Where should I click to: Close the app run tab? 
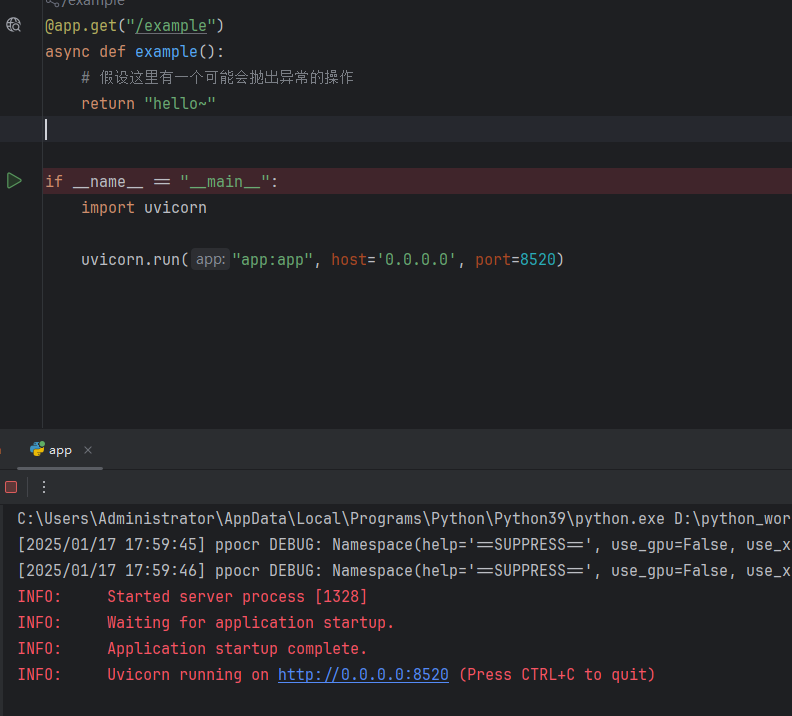tap(88, 450)
